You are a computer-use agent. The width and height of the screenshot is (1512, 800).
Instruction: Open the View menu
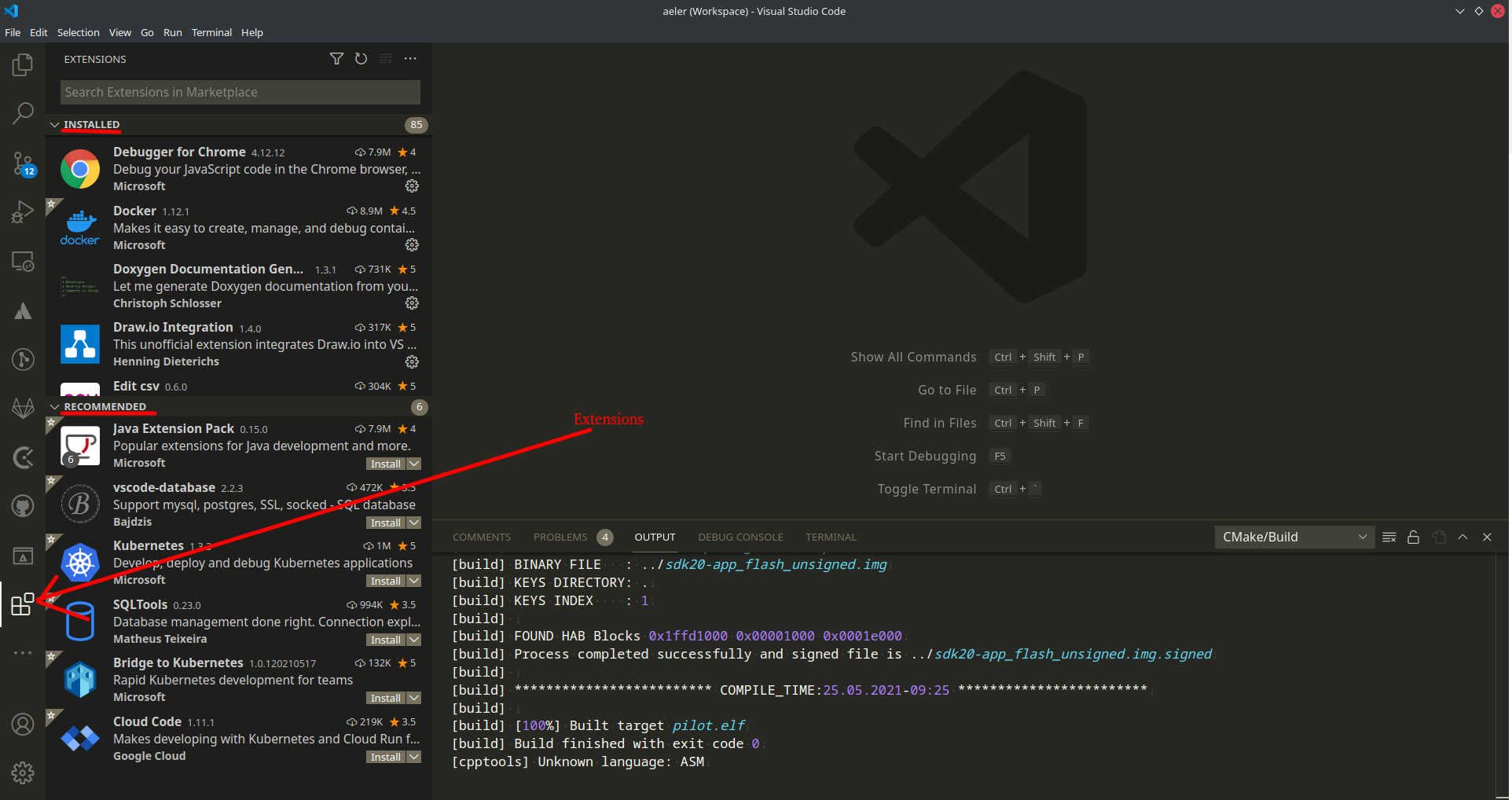tap(119, 32)
